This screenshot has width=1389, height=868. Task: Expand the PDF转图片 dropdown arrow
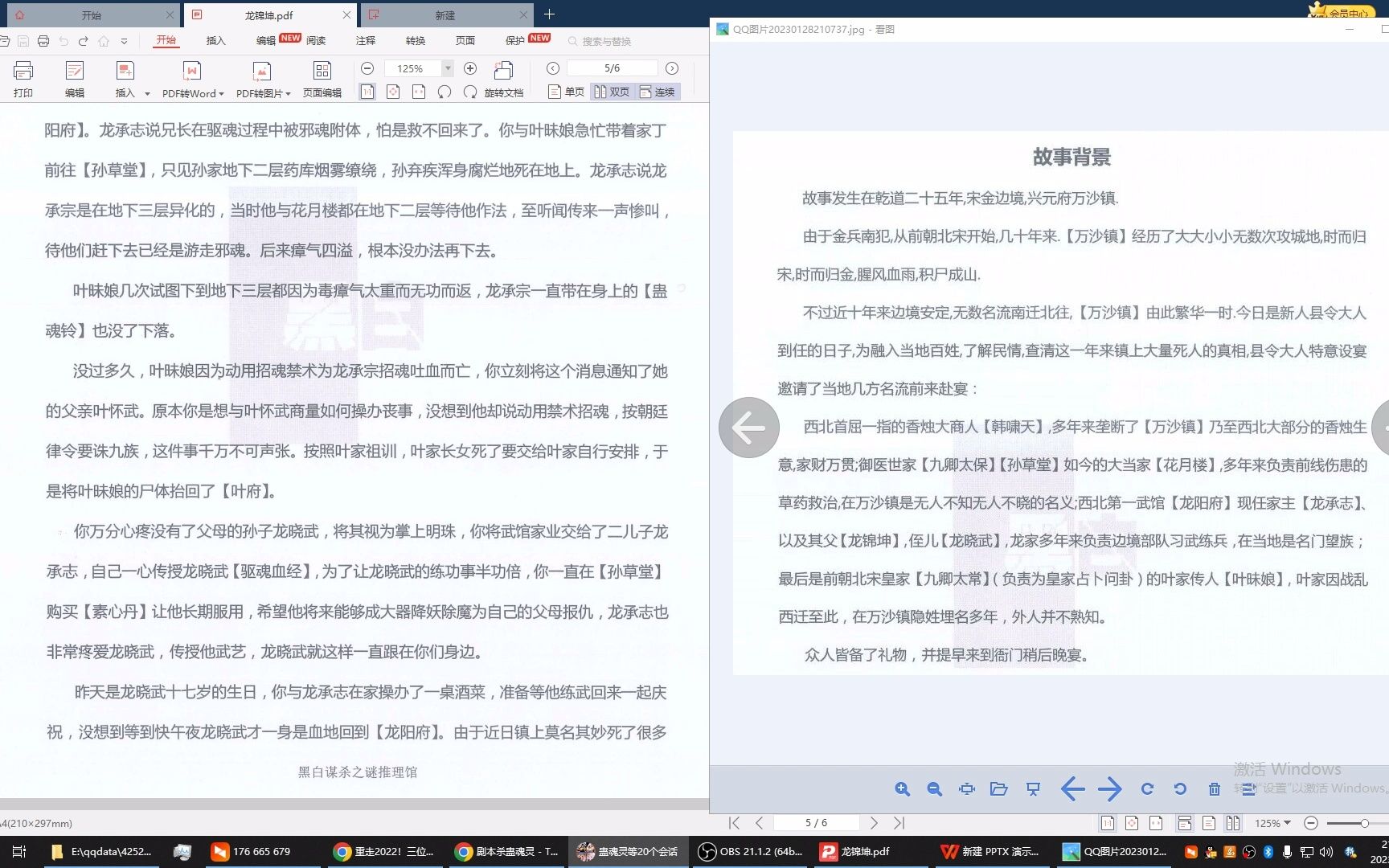(x=288, y=94)
